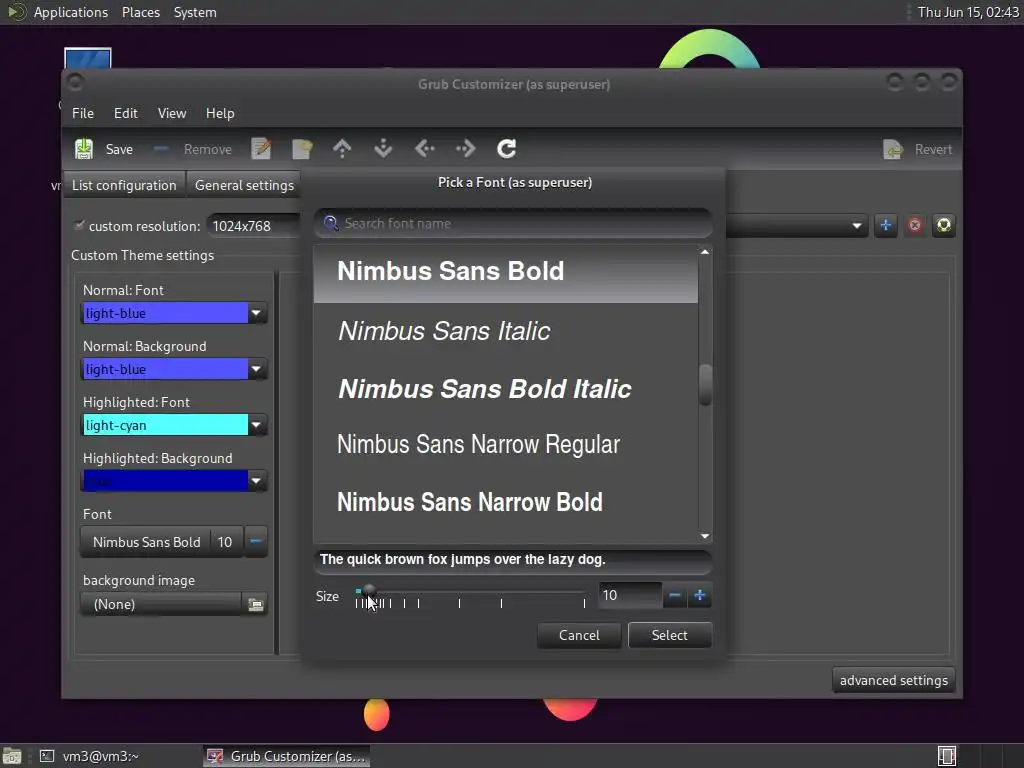Click the show desktop icon in bottom panel
1024x768 pixels.
pyautogui.click(x=12, y=756)
